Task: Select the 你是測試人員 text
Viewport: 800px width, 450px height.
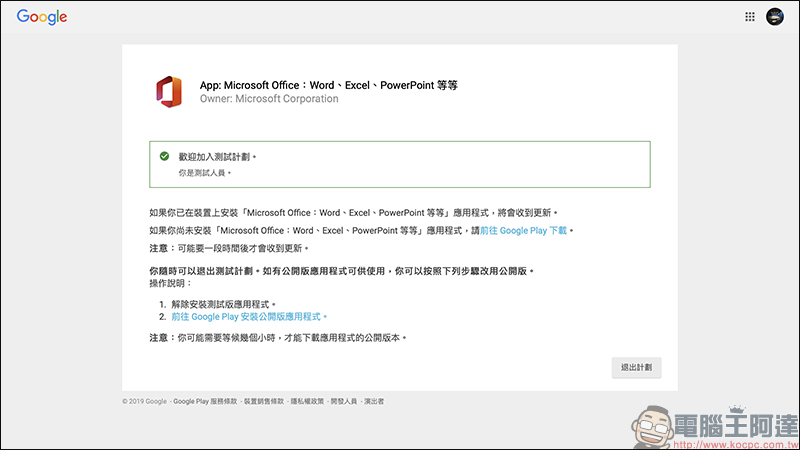Action: tap(204, 173)
